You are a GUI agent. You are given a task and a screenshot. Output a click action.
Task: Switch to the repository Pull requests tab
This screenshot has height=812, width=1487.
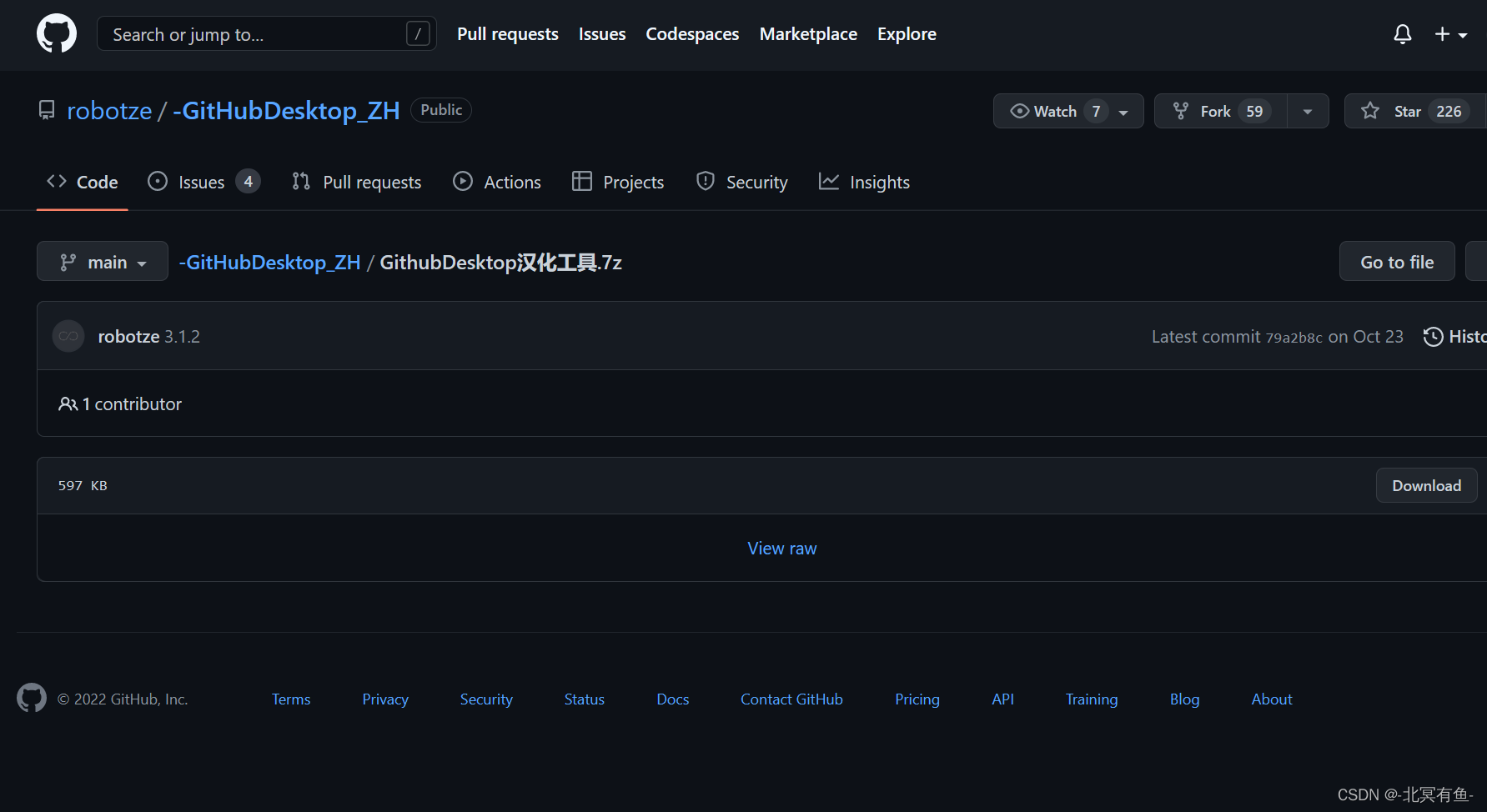click(x=356, y=182)
